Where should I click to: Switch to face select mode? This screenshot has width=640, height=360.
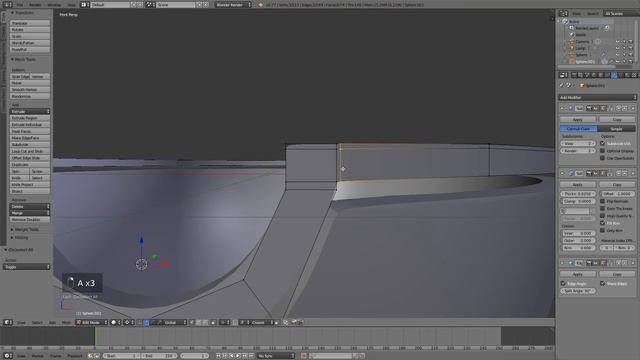tap(205, 322)
